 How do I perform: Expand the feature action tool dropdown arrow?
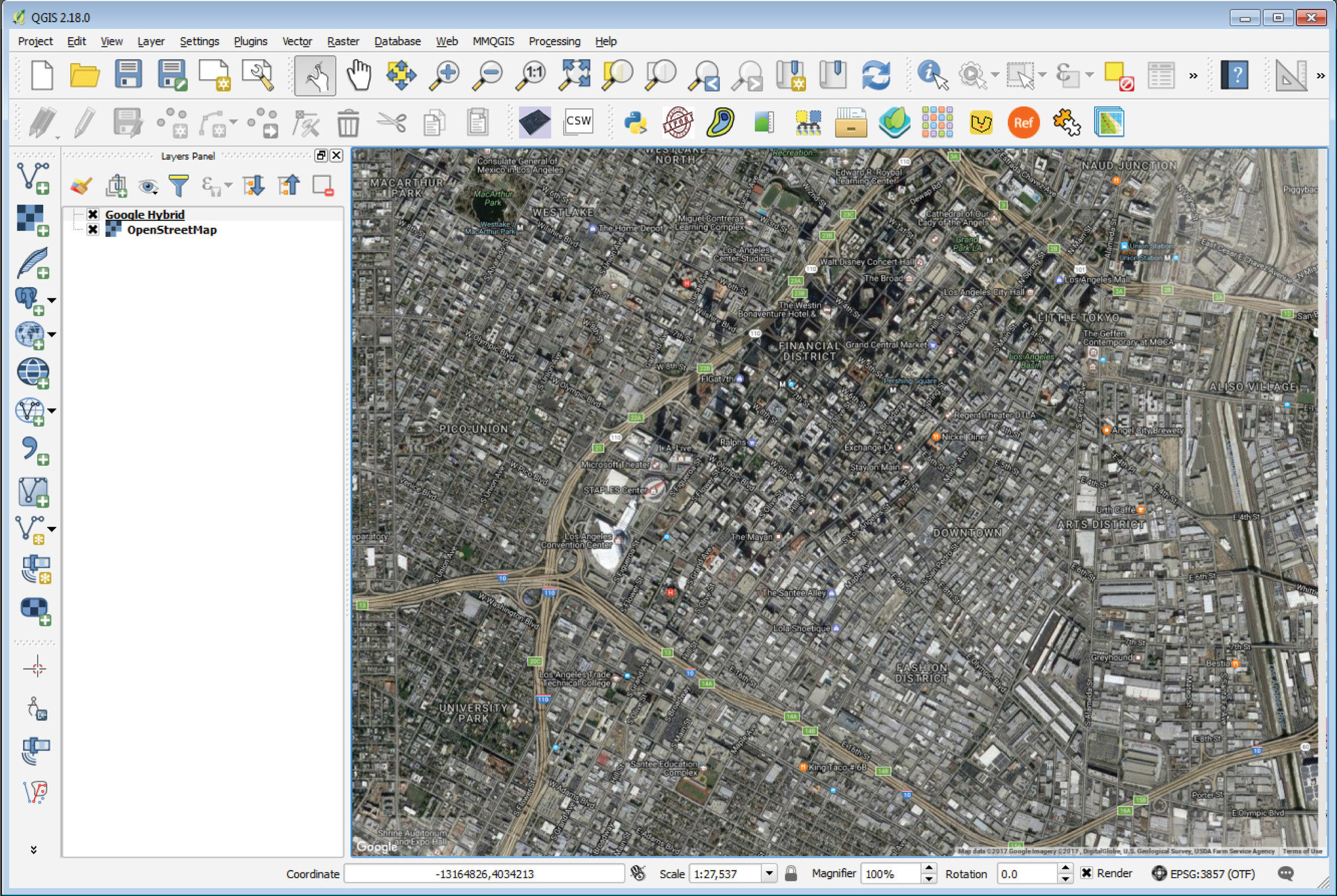click(995, 75)
